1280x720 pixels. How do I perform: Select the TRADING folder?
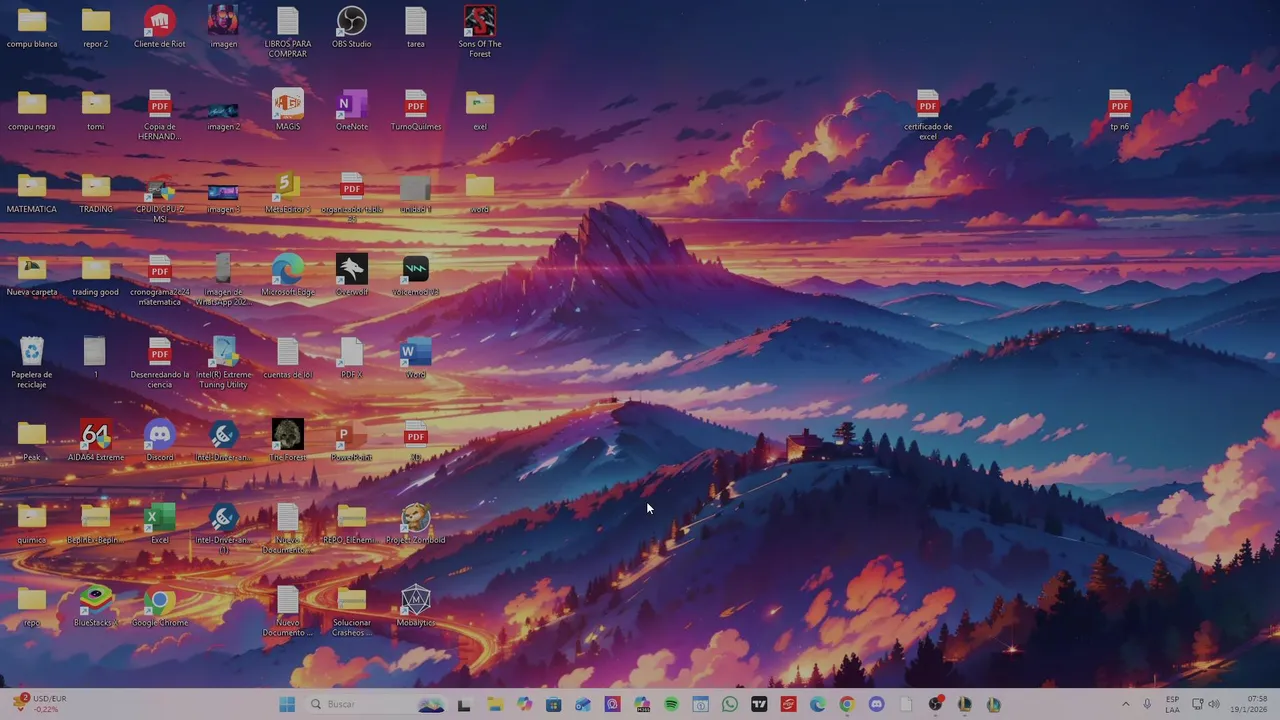(96, 193)
